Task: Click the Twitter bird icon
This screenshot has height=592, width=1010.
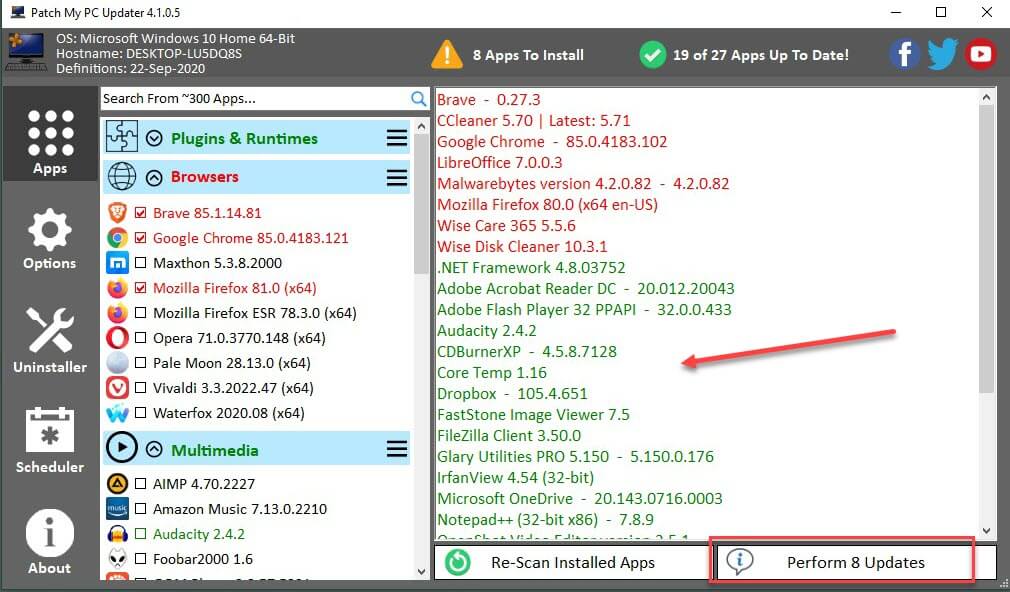Action: tap(942, 54)
